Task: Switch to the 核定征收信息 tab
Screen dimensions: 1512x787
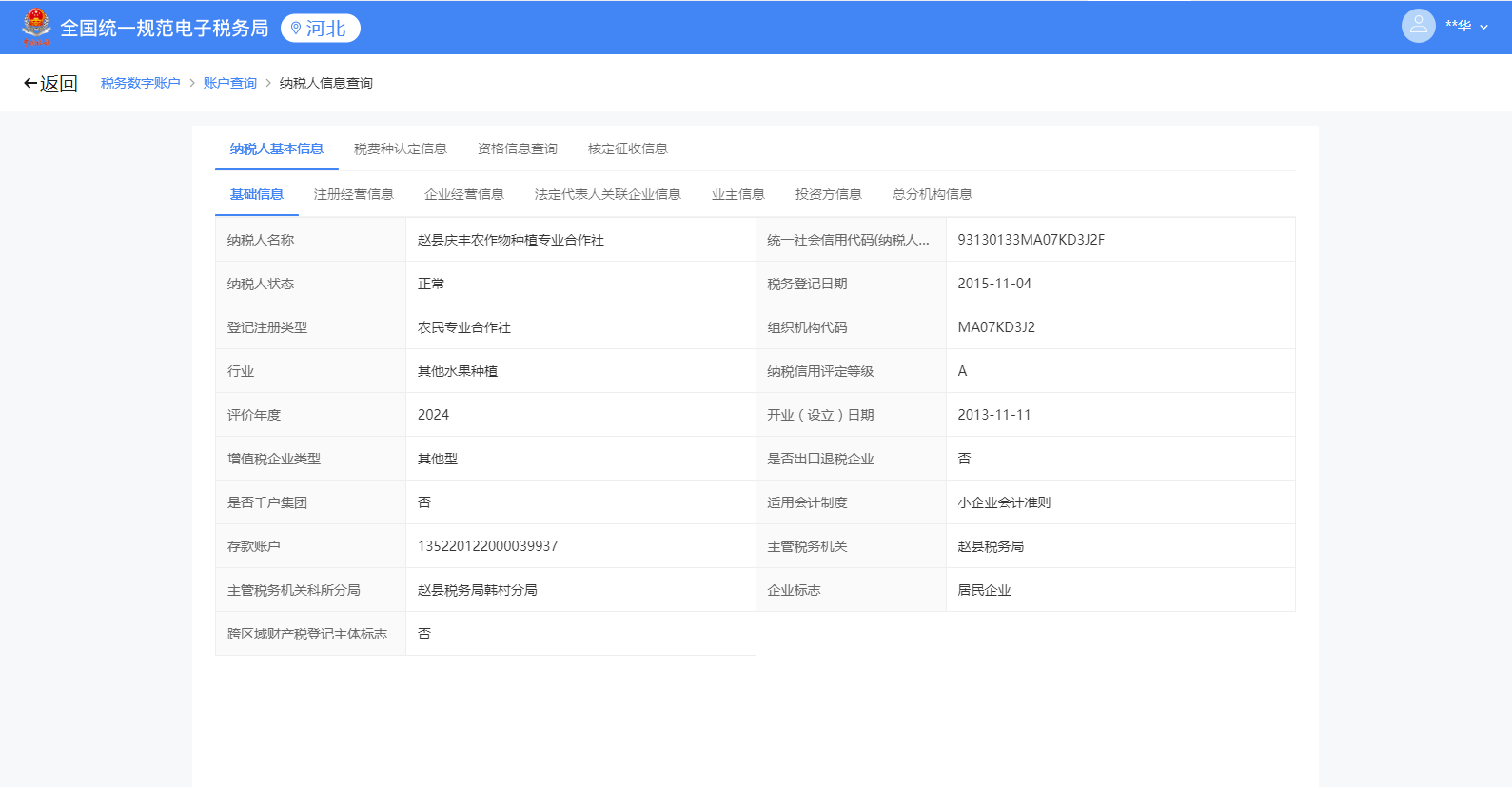Action: [627, 149]
